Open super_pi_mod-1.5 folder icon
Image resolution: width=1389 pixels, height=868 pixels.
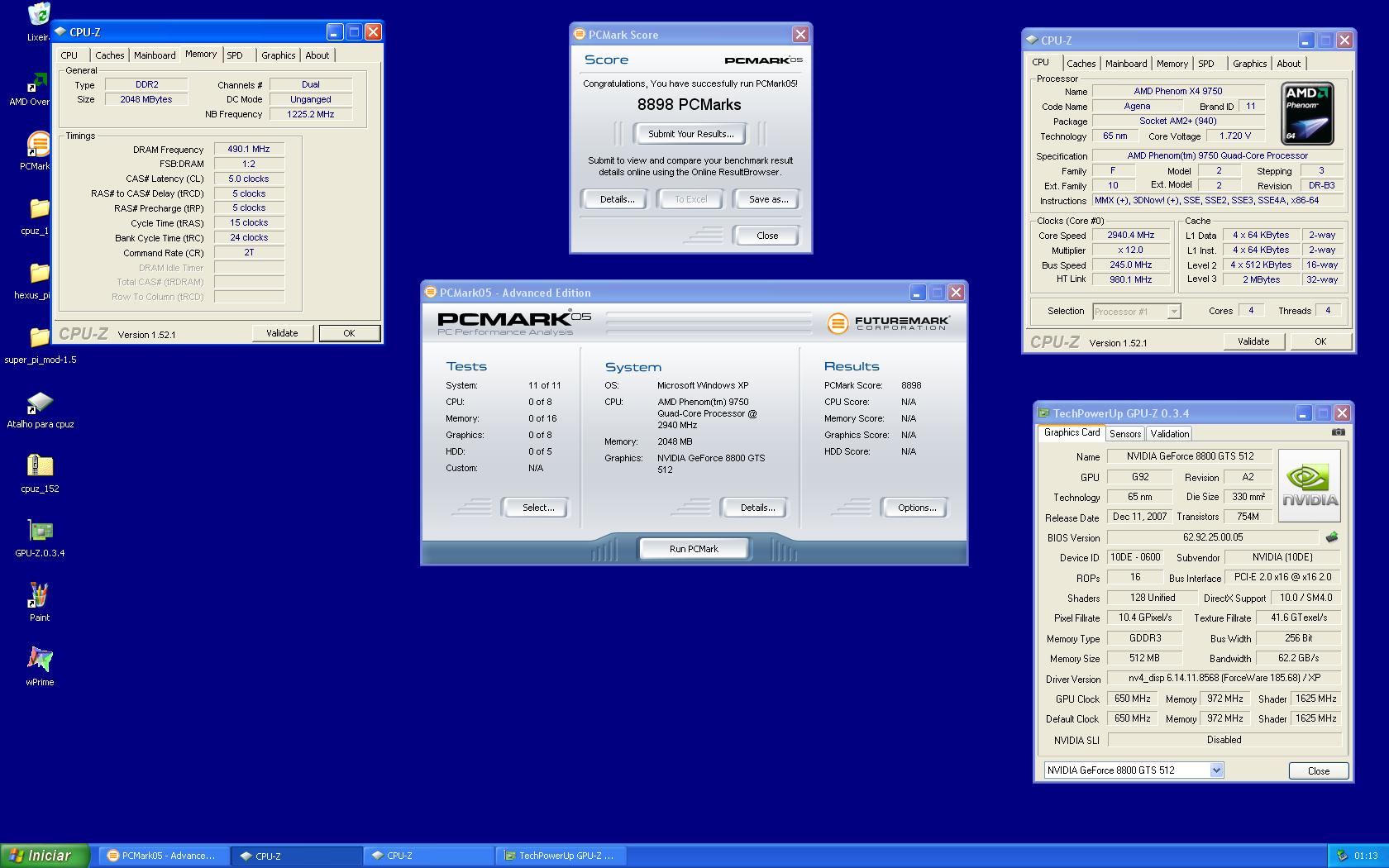pos(38,337)
